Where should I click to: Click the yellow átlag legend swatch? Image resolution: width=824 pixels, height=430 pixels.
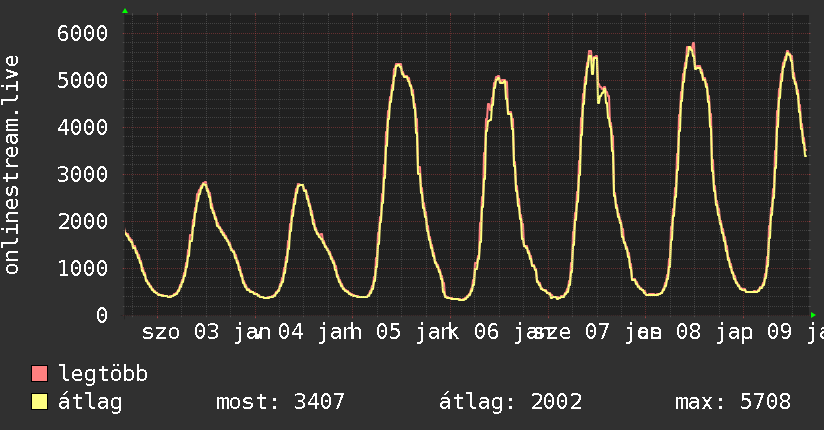click(x=39, y=401)
